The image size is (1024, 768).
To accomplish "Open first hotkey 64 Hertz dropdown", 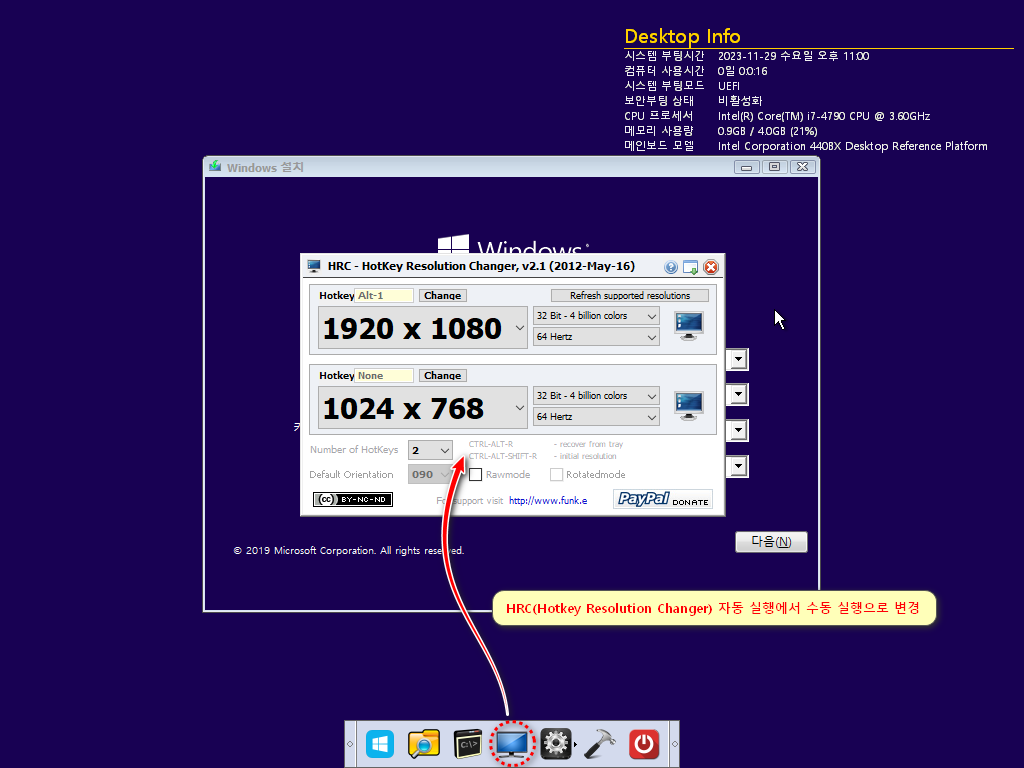I will point(596,337).
